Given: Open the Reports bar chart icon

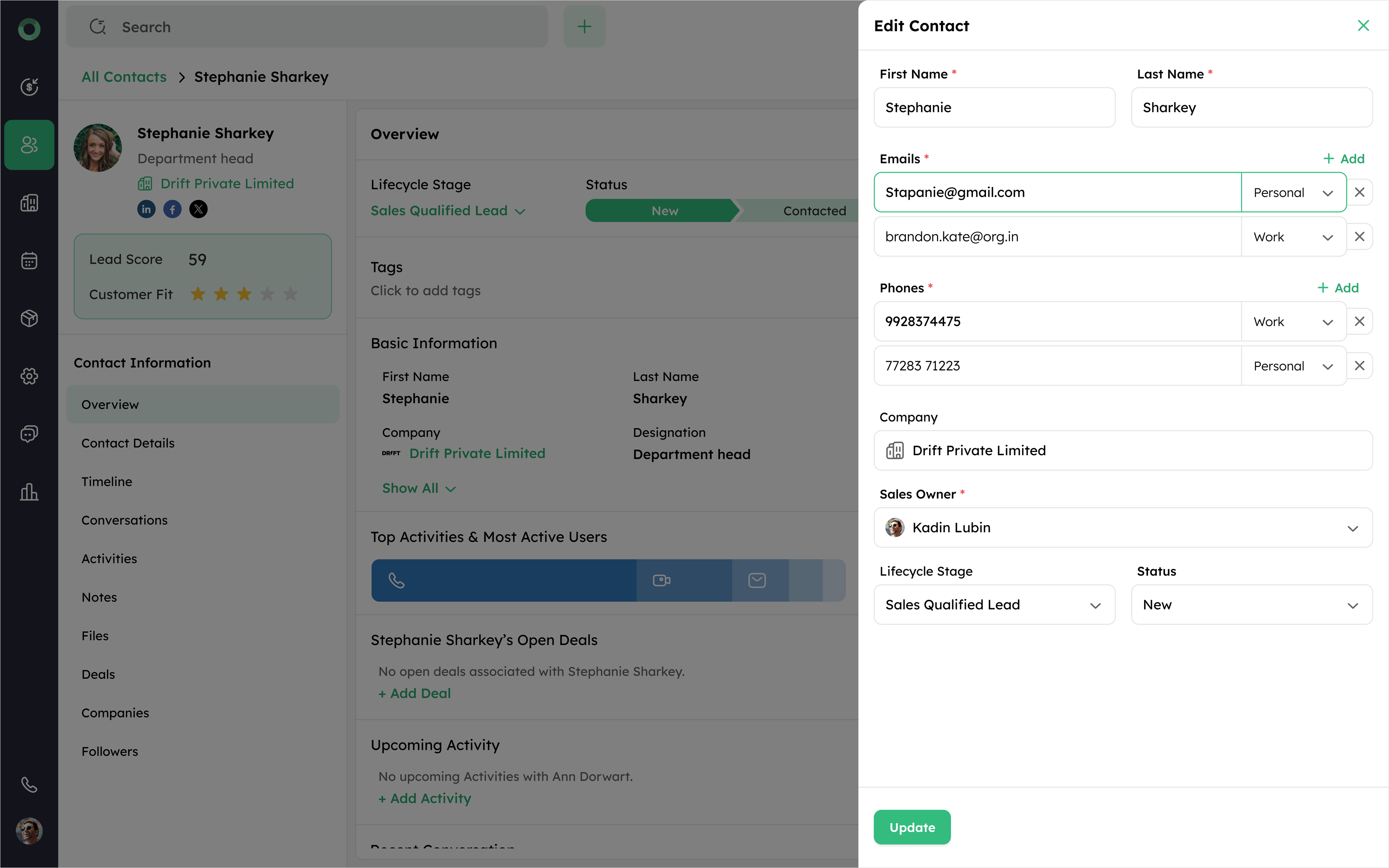Looking at the screenshot, I should (x=29, y=491).
